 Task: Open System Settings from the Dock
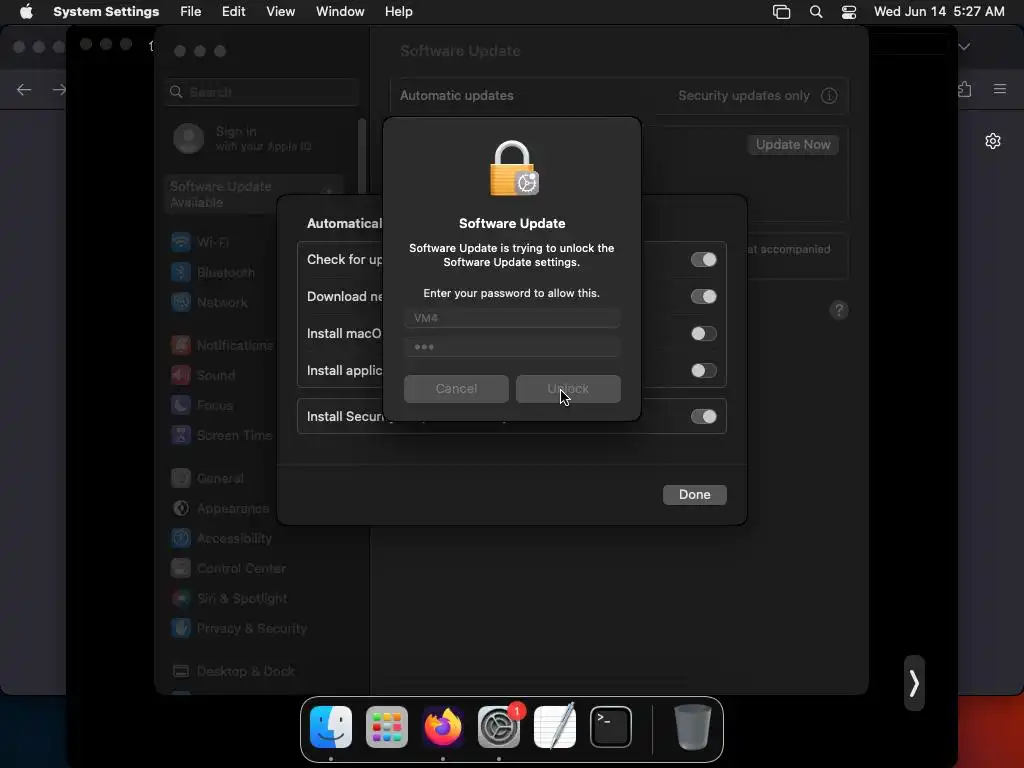[499, 727]
